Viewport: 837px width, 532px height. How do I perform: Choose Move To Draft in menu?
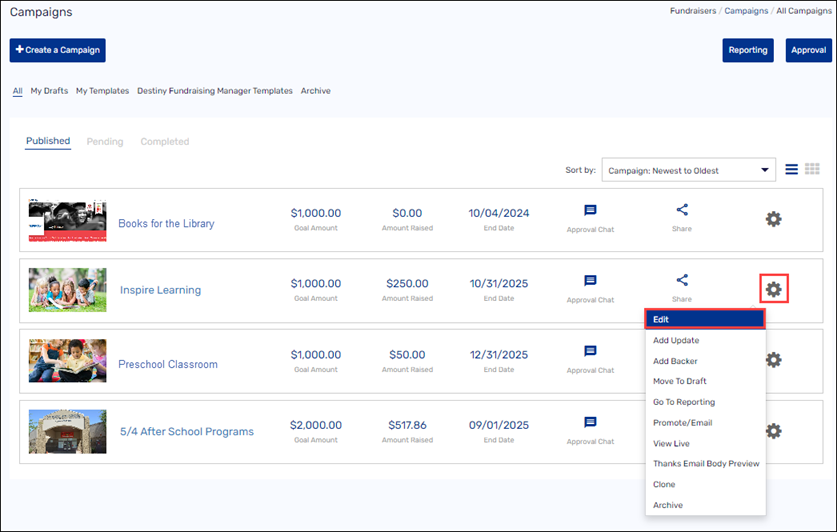click(680, 381)
